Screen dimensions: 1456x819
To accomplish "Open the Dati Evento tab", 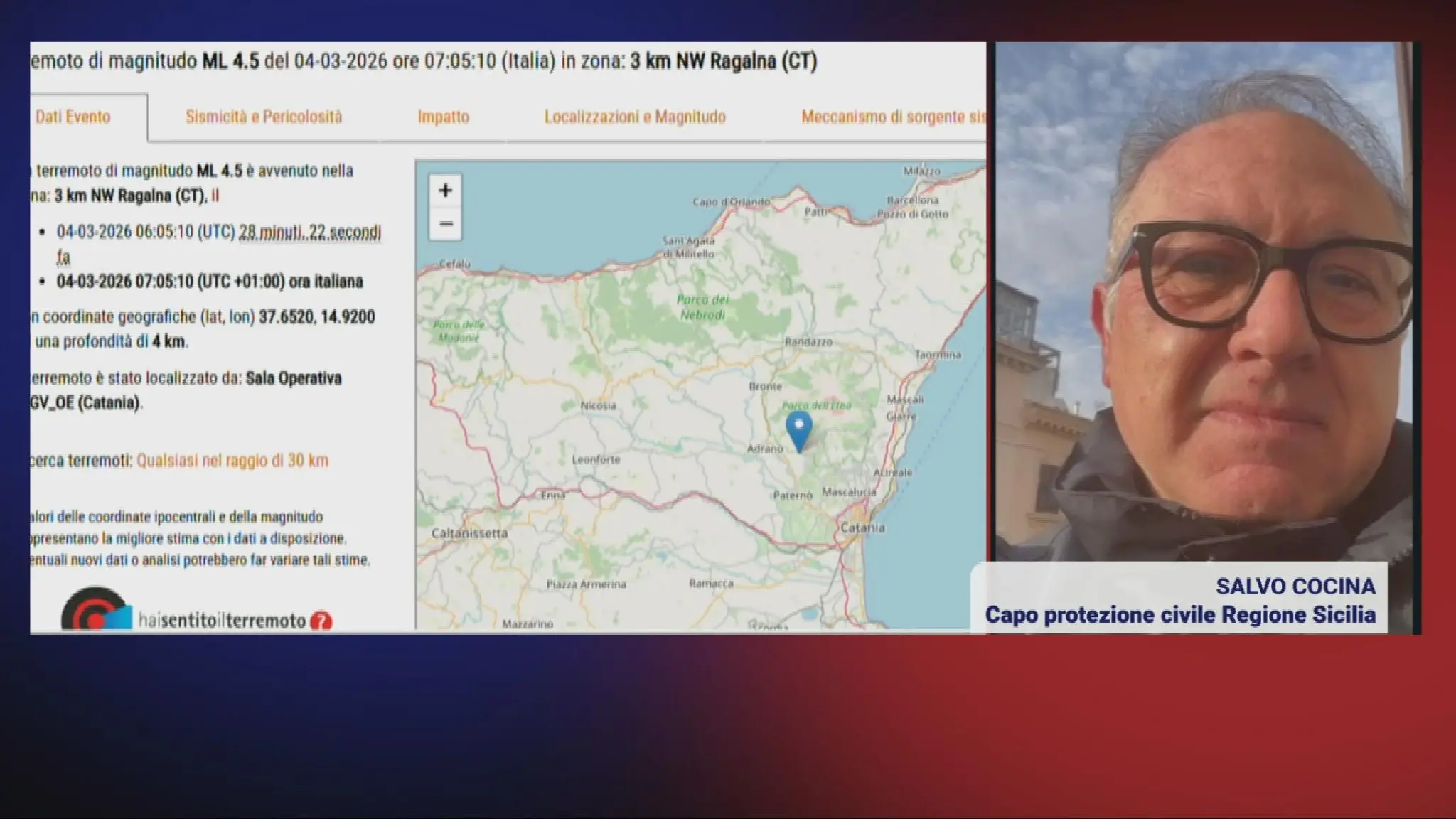I will pyautogui.click(x=73, y=117).
